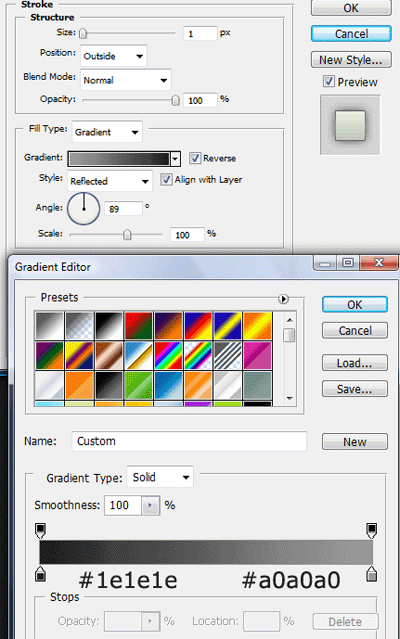
Task: Click OK in the Gradient Editor
Action: click(354, 304)
